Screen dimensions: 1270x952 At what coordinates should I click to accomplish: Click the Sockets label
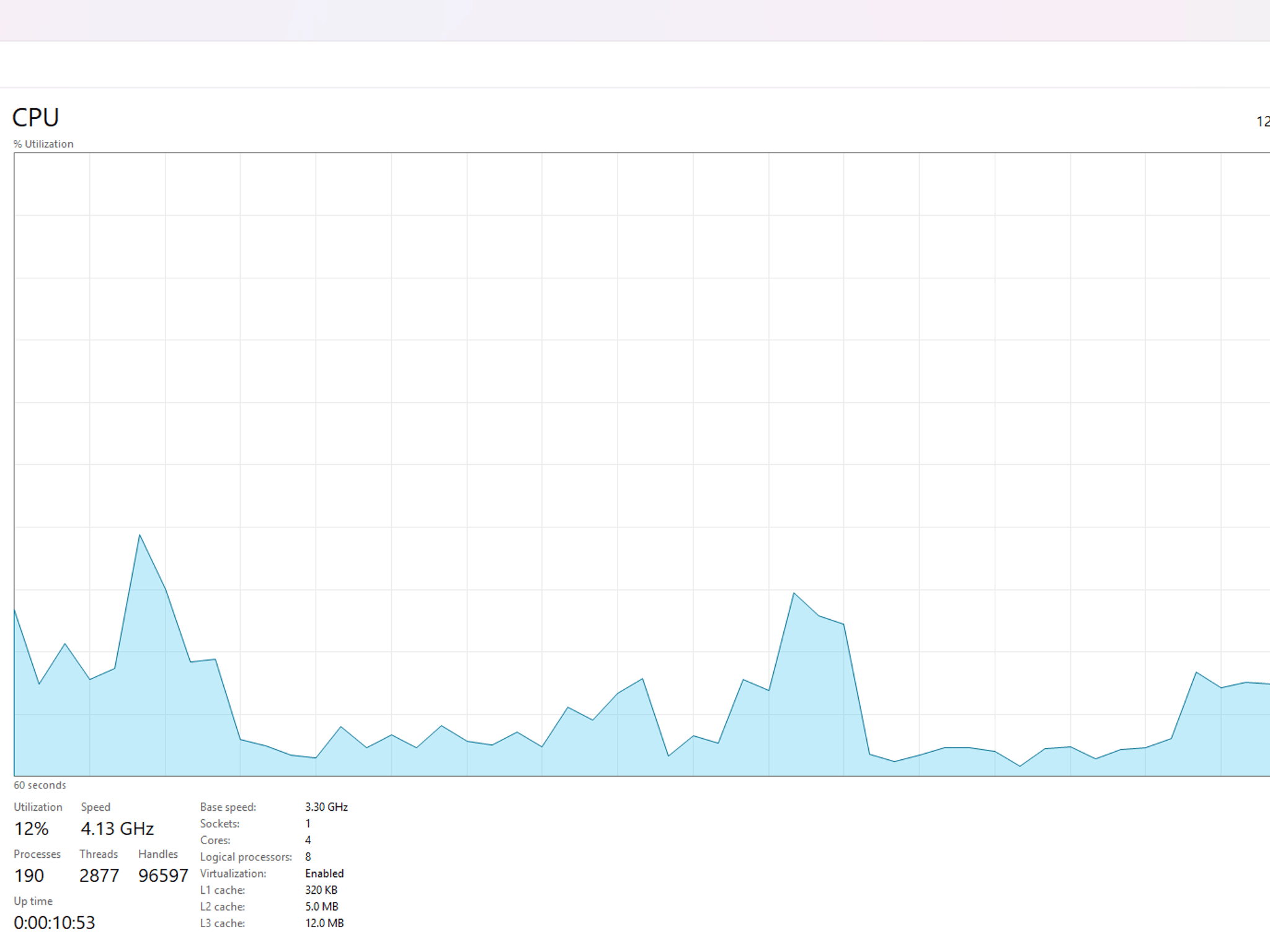pyautogui.click(x=220, y=824)
